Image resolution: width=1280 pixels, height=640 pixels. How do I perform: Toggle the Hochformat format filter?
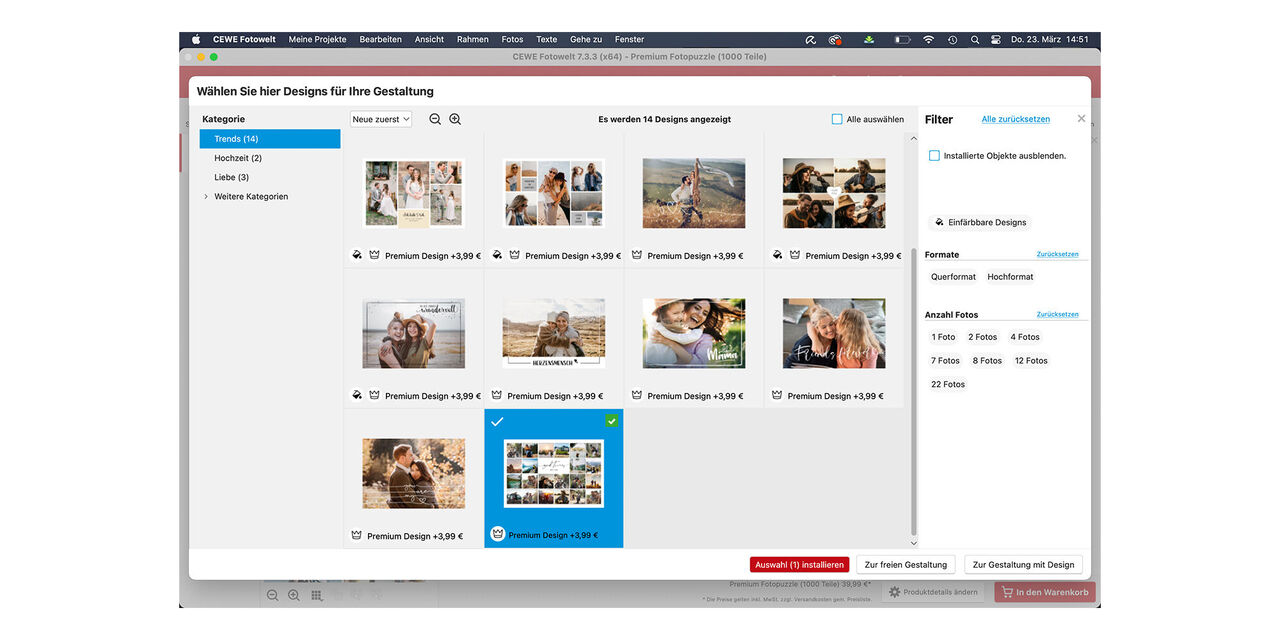1010,276
